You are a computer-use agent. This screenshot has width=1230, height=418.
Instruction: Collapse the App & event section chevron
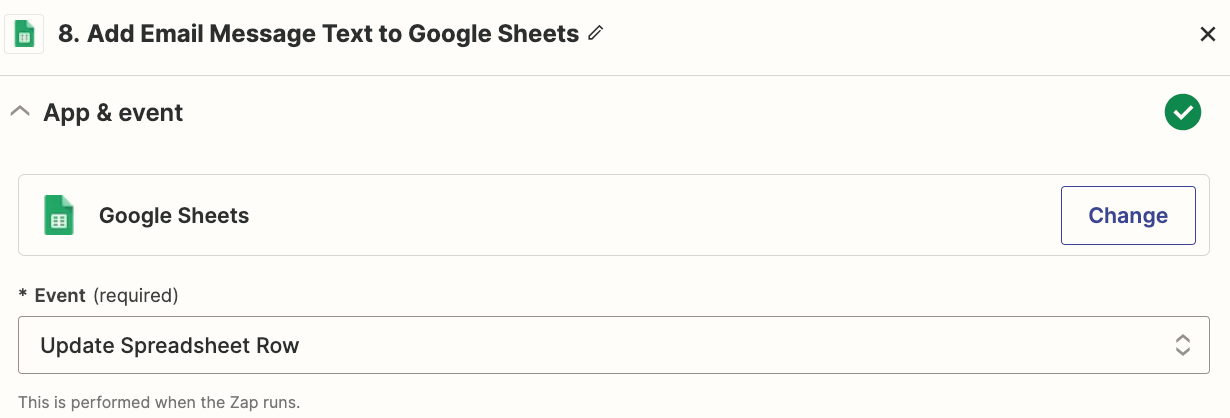(19, 113)
